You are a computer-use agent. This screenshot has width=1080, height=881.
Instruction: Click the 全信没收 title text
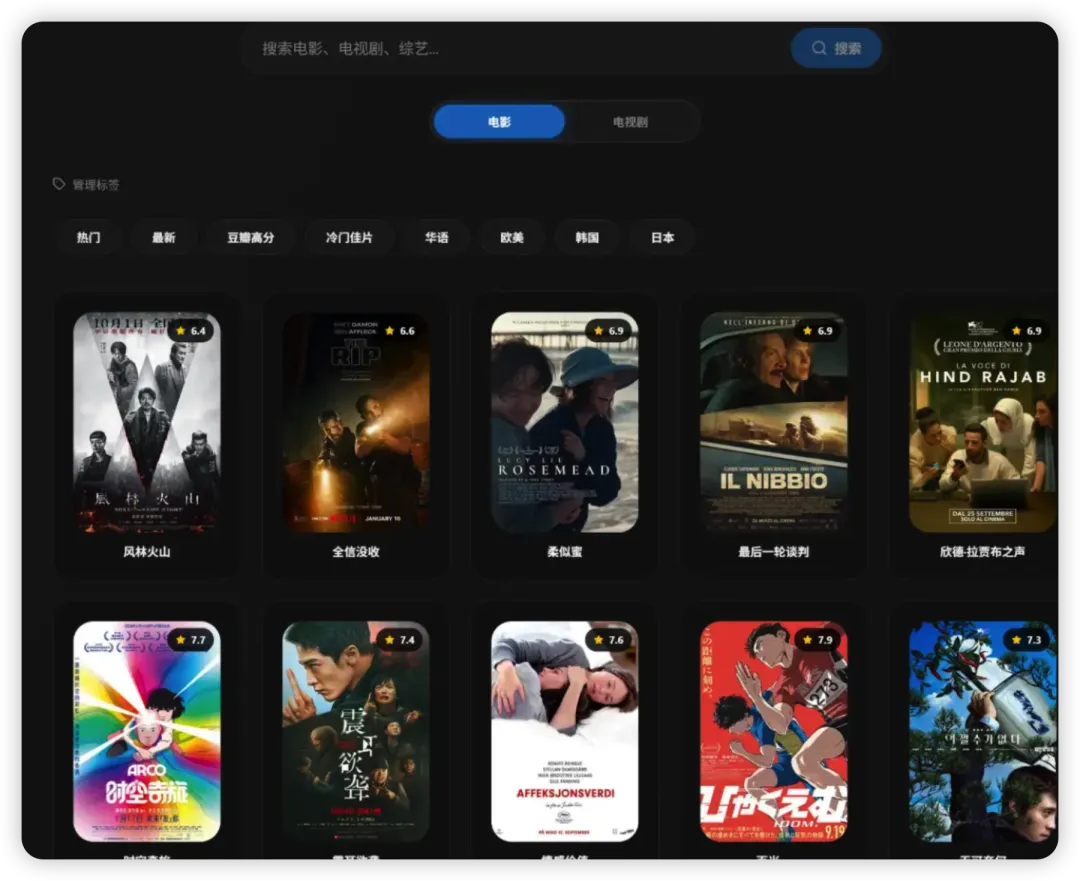coord(356,552)
